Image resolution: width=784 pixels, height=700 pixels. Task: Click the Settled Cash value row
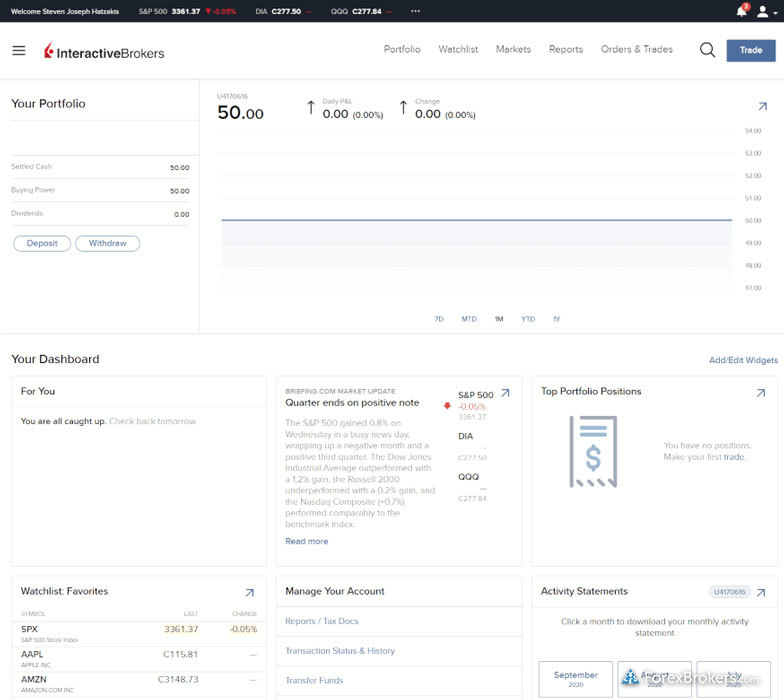[100, 167]
